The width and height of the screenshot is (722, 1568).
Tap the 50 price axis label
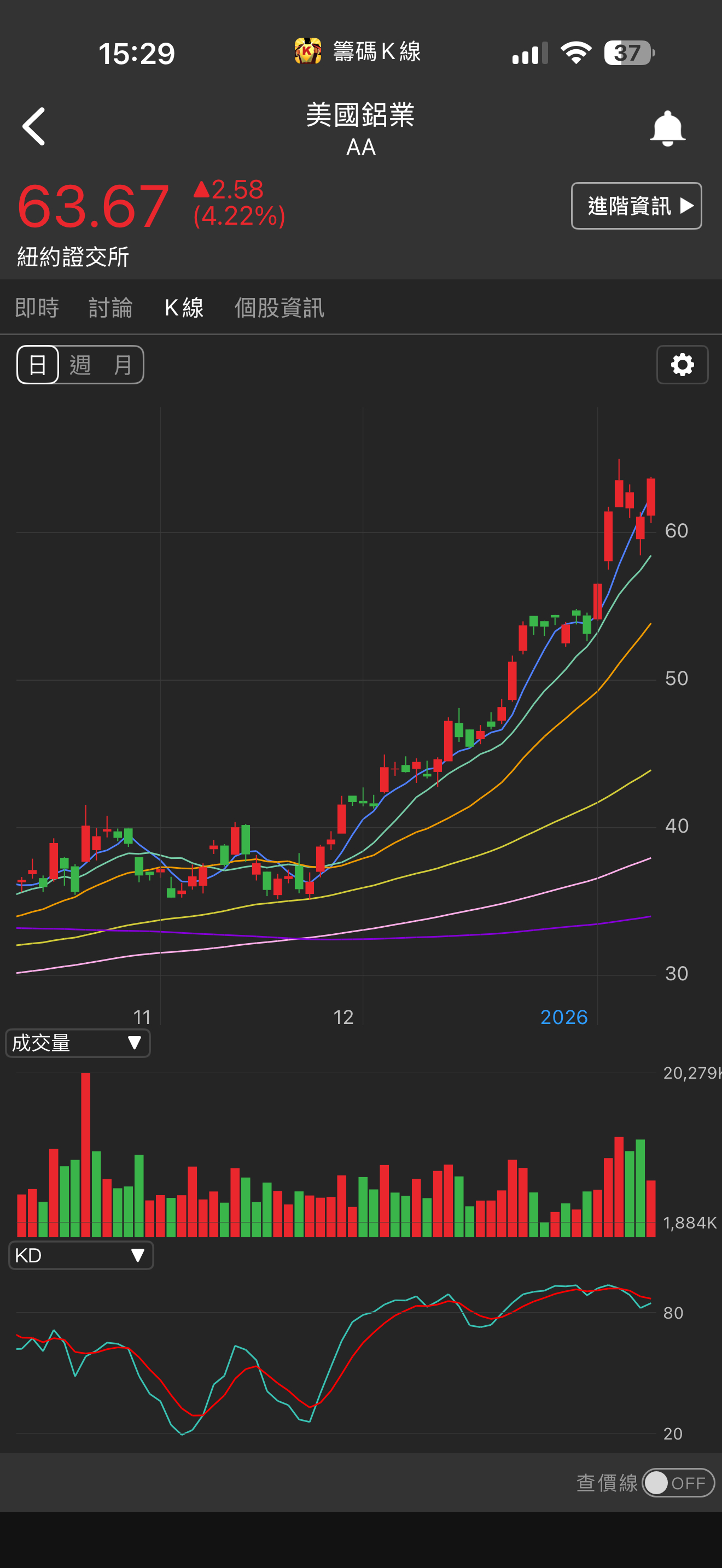coord(677,678)
